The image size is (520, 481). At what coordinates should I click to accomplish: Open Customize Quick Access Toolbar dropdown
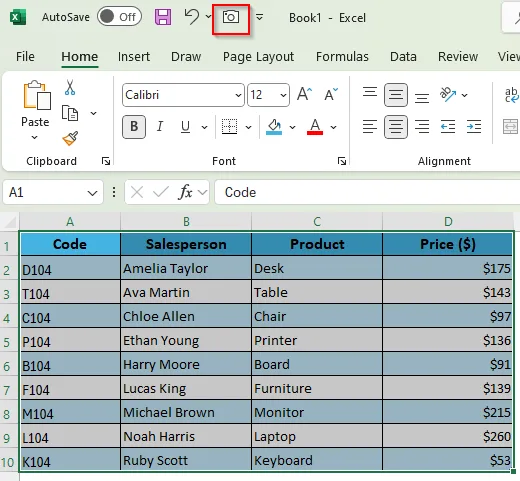tap(259, 17)
